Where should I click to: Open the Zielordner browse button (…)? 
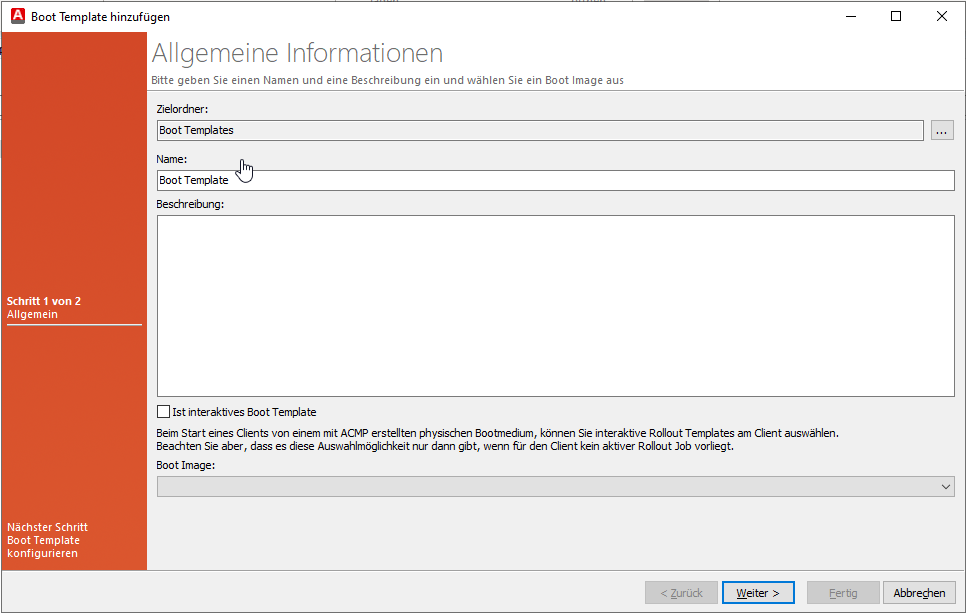[941, 131]
